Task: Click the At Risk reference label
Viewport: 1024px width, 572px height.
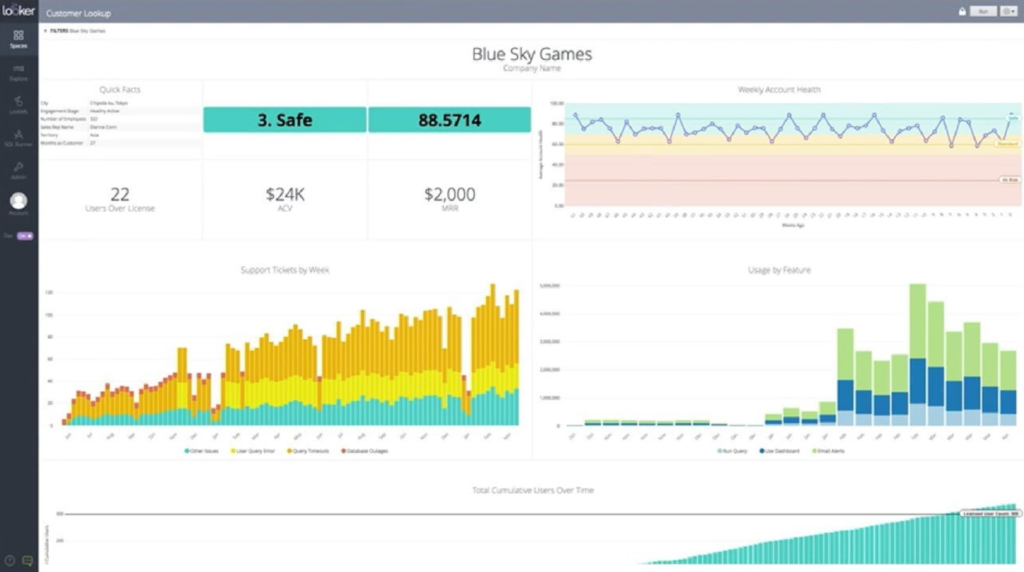Action: coord(1010,180)
